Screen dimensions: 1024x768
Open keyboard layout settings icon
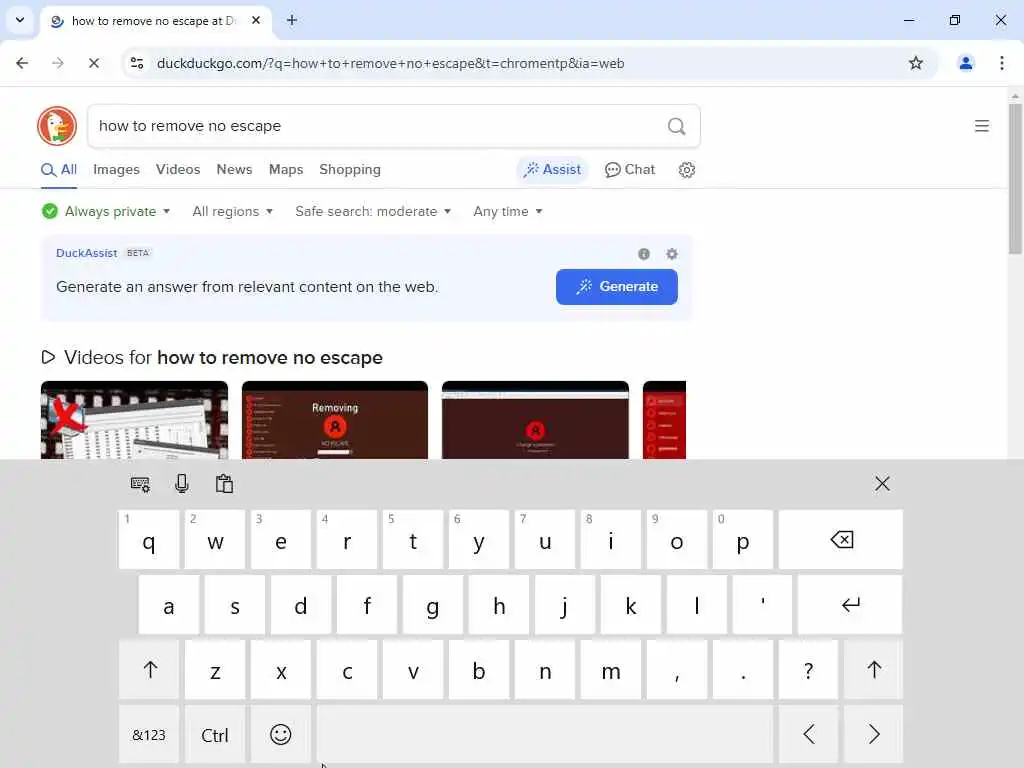click(x=140, y=484)
